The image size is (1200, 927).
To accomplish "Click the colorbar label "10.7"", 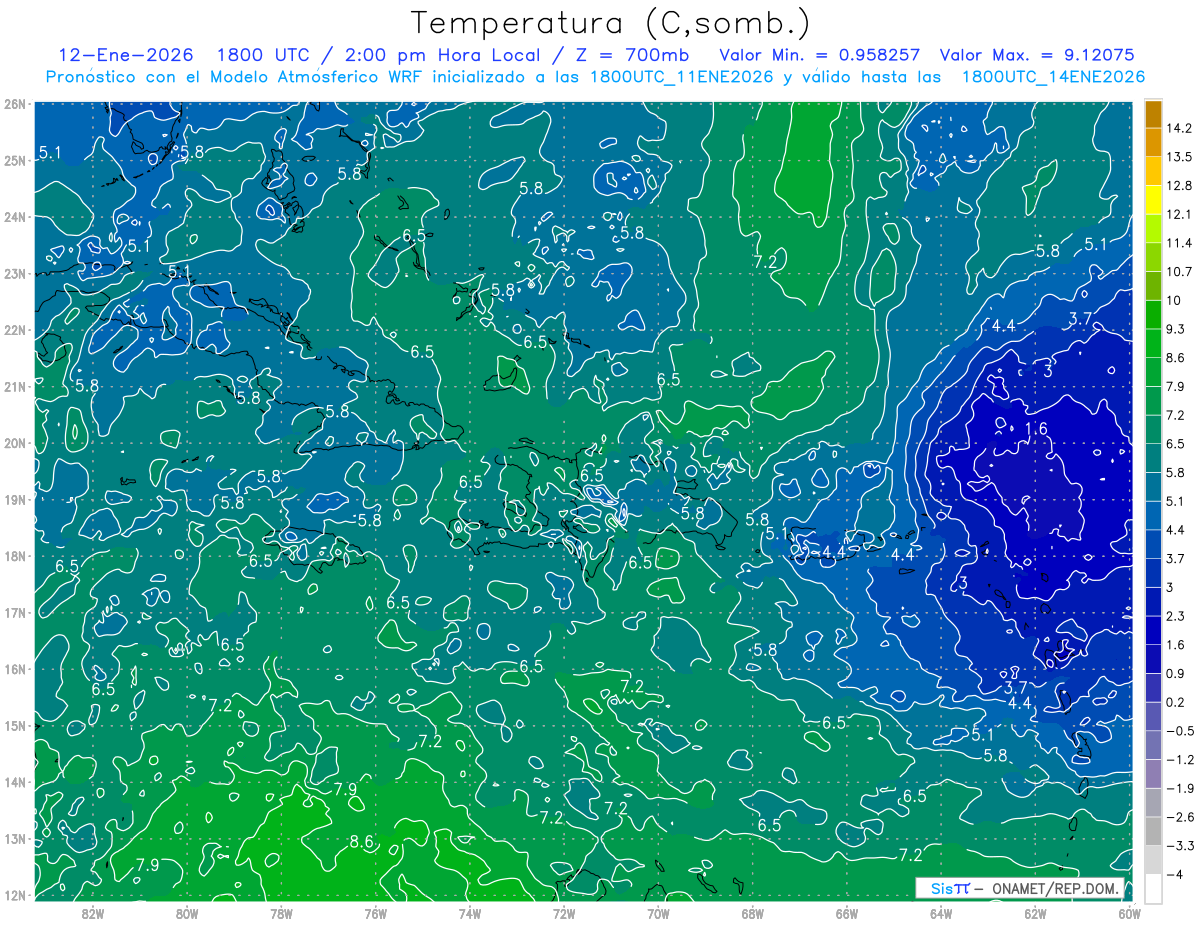I will [x=1181, y=272].
